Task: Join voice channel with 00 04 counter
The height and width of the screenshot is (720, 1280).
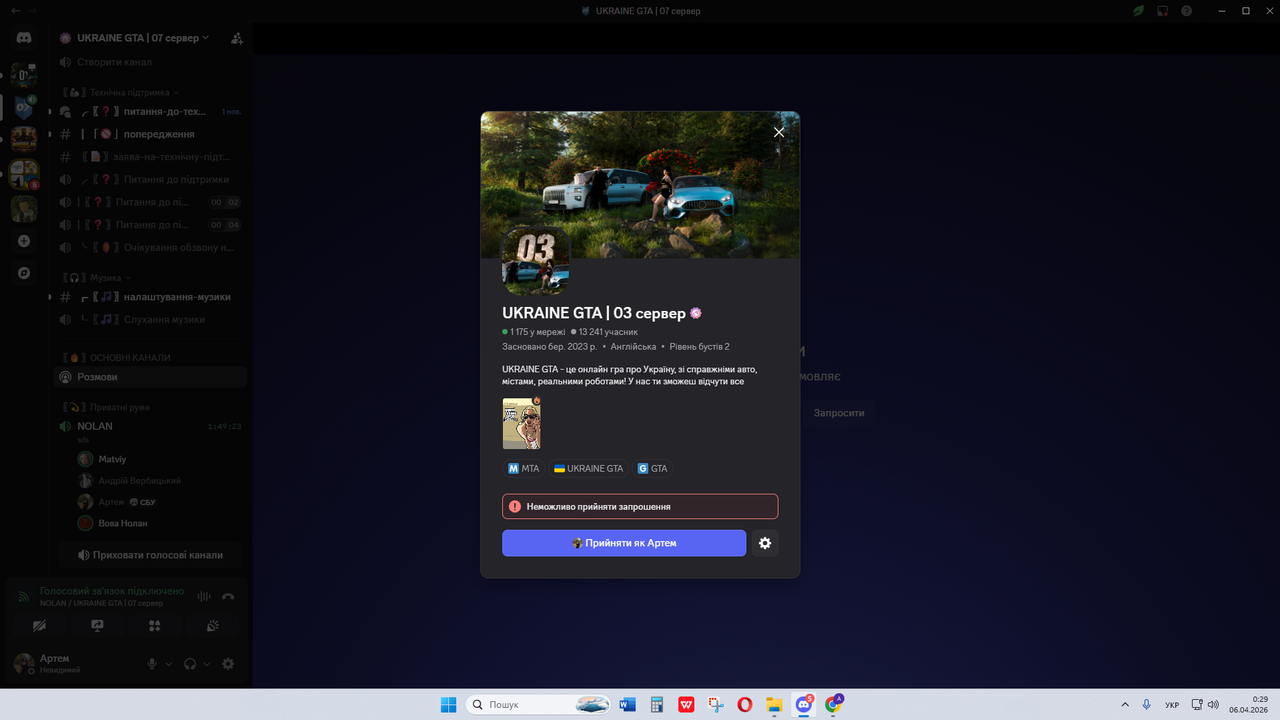Action: coord(150,225)
